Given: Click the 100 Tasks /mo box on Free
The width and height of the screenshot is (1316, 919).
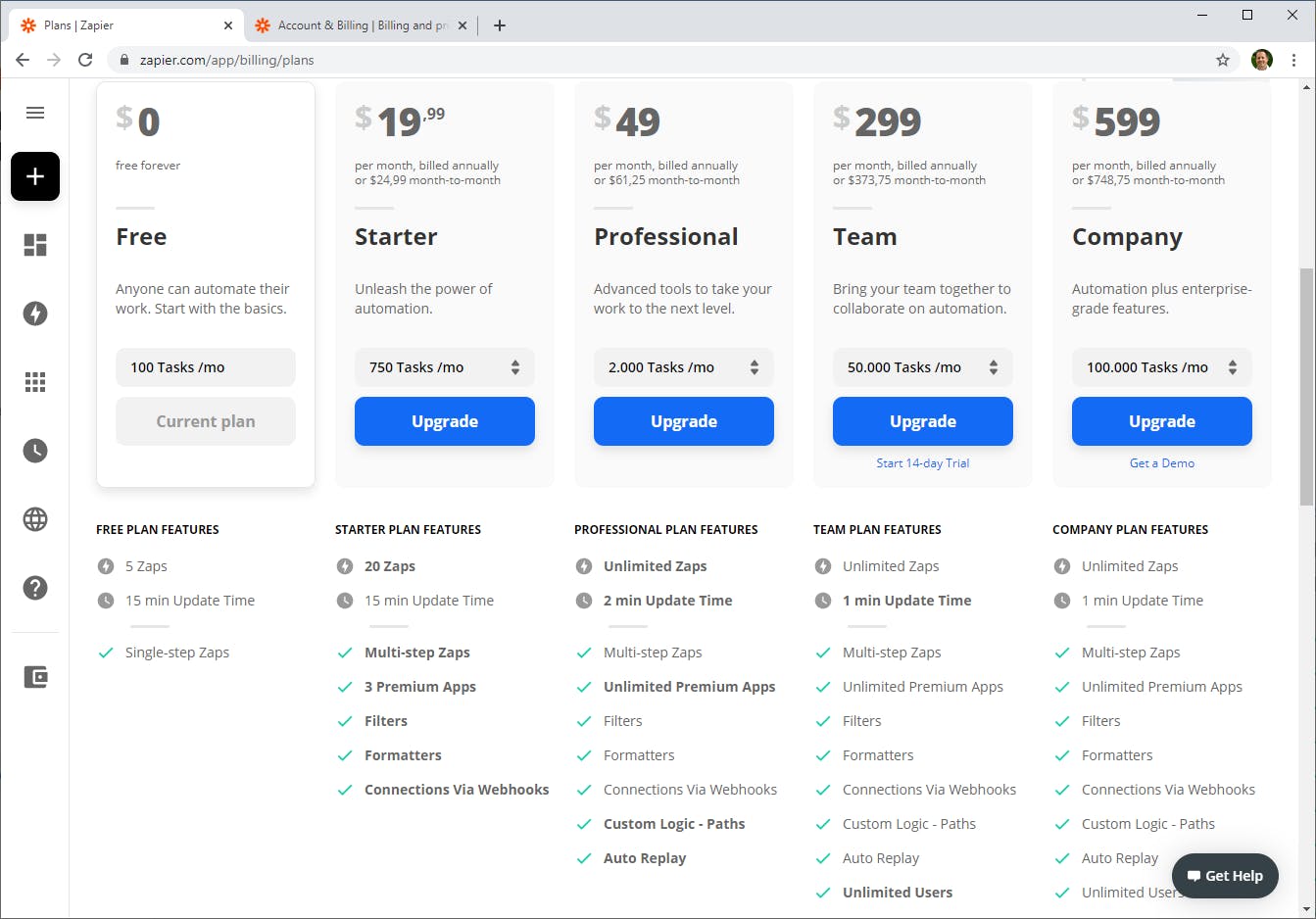Looking at the screenshot, I should [x=206, y=367].
